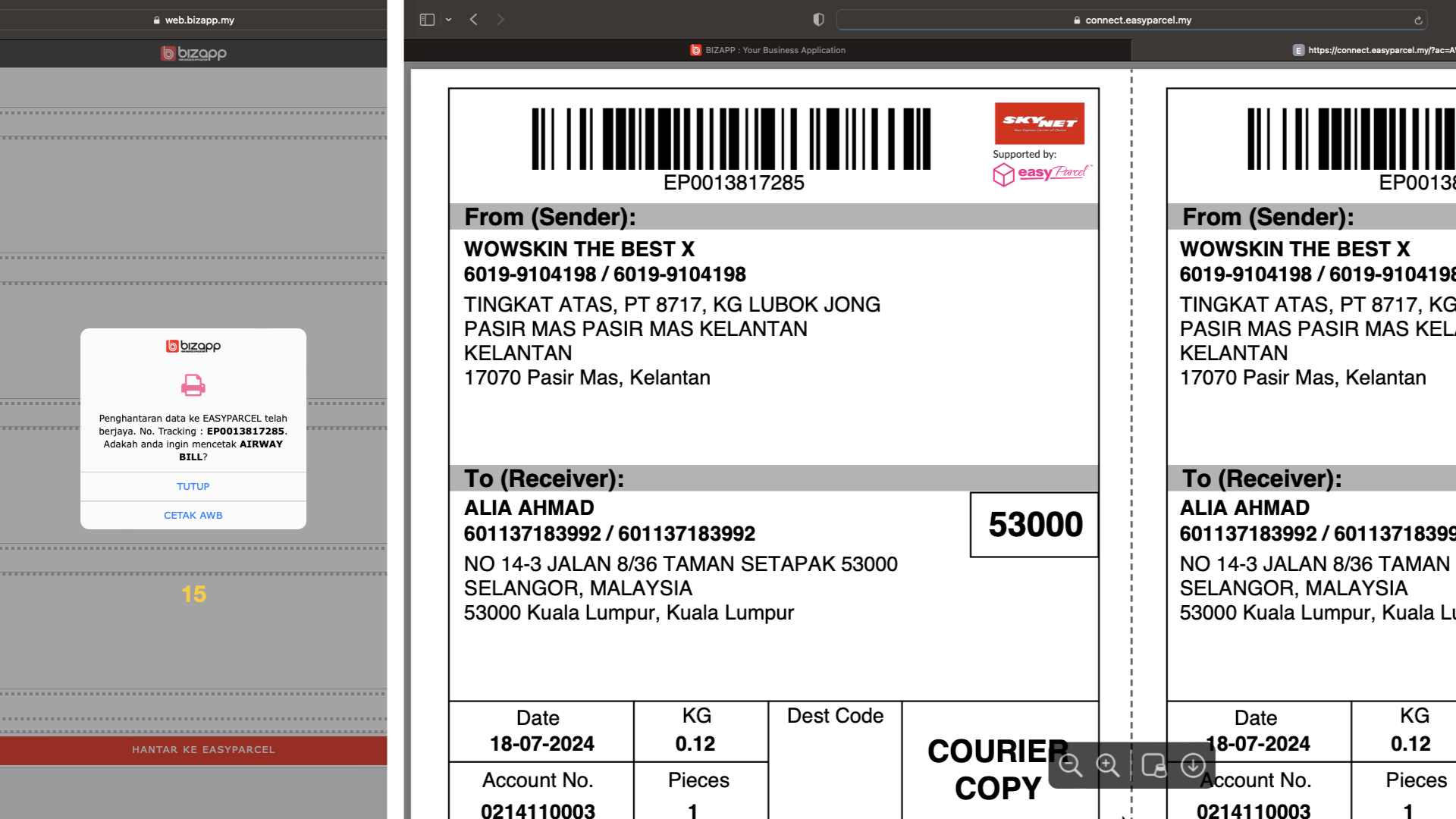Switch to the BIZAPP Your Business Application tab

(x=767, y=50)
